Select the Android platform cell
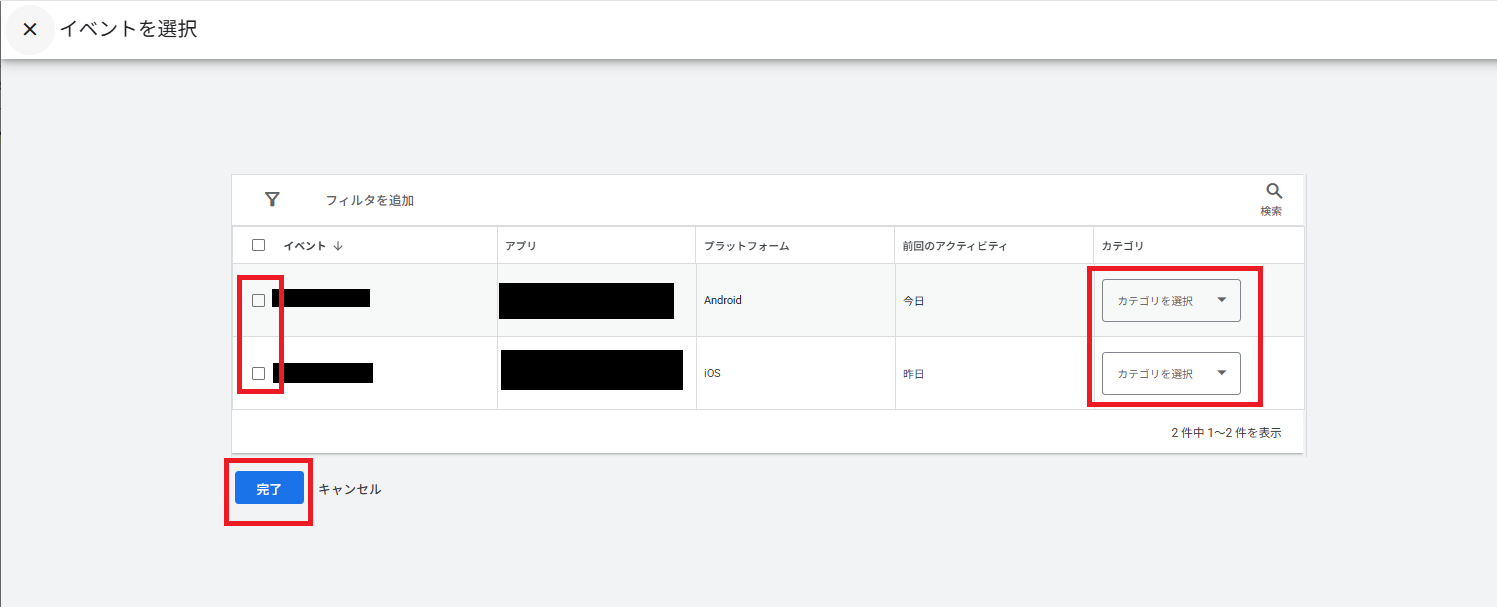Screen dimensions: 1497x607 [x=723, y=300]
